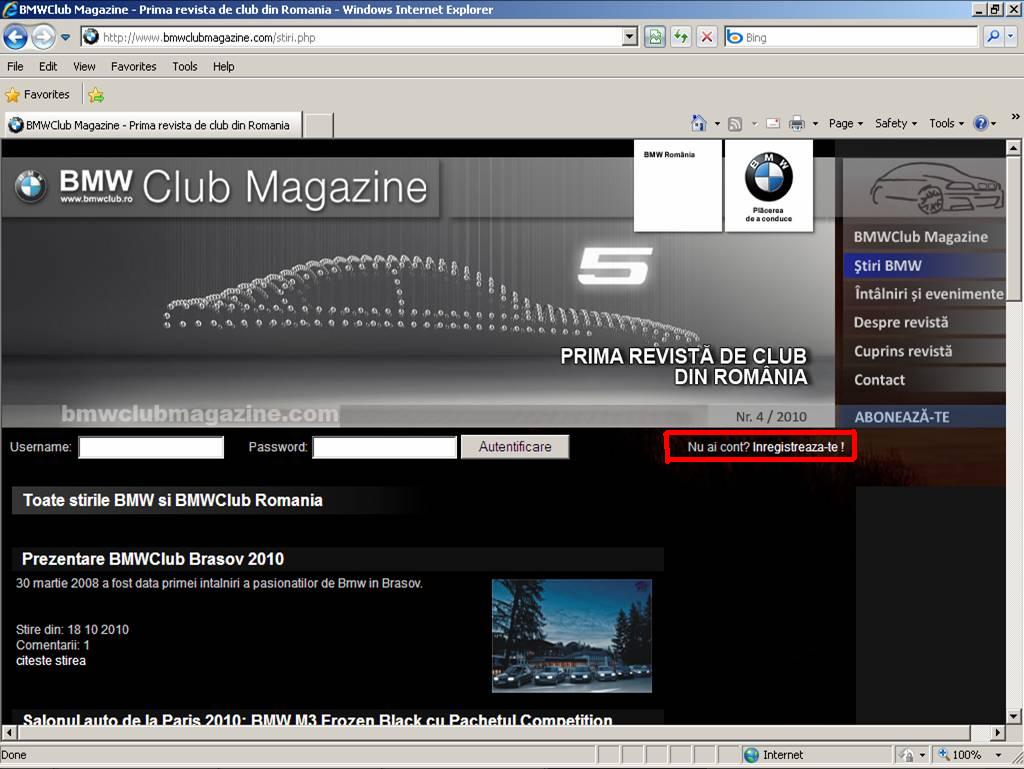Click the BMW Romania white box
Screen dimensions: 1024x769
click(x=678, y=185)
